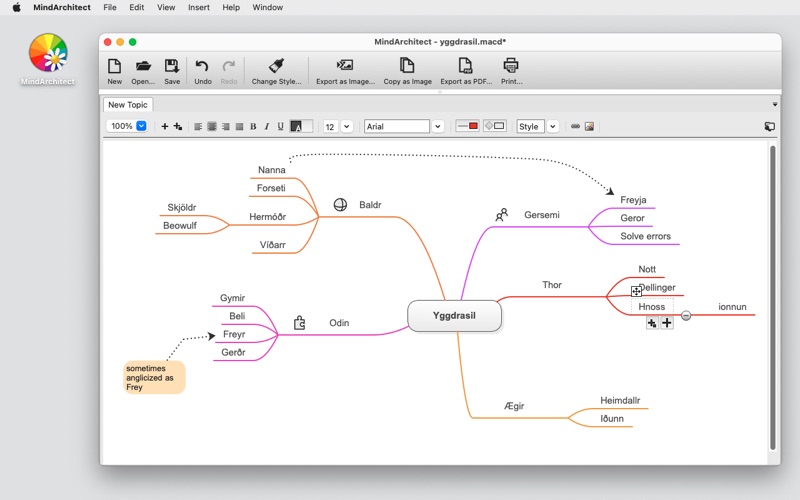Open the Apple menu

[x=17, y=7]
